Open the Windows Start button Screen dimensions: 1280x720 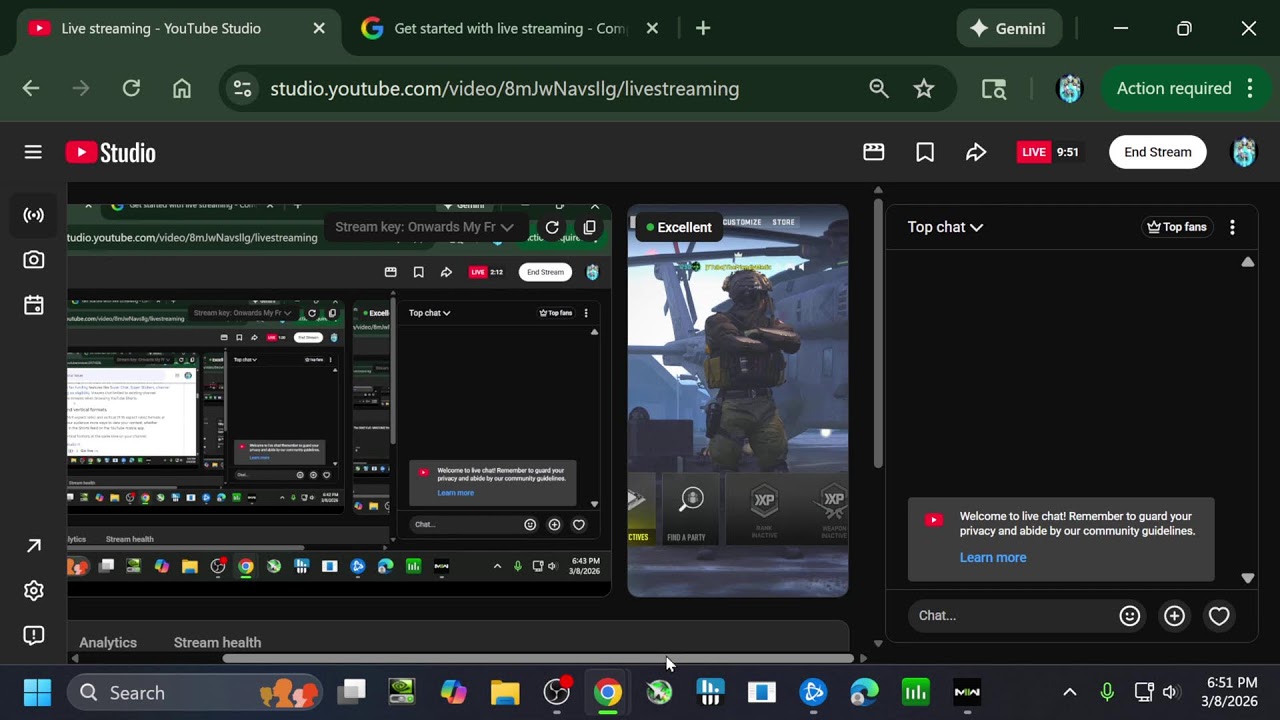(37, 692)
